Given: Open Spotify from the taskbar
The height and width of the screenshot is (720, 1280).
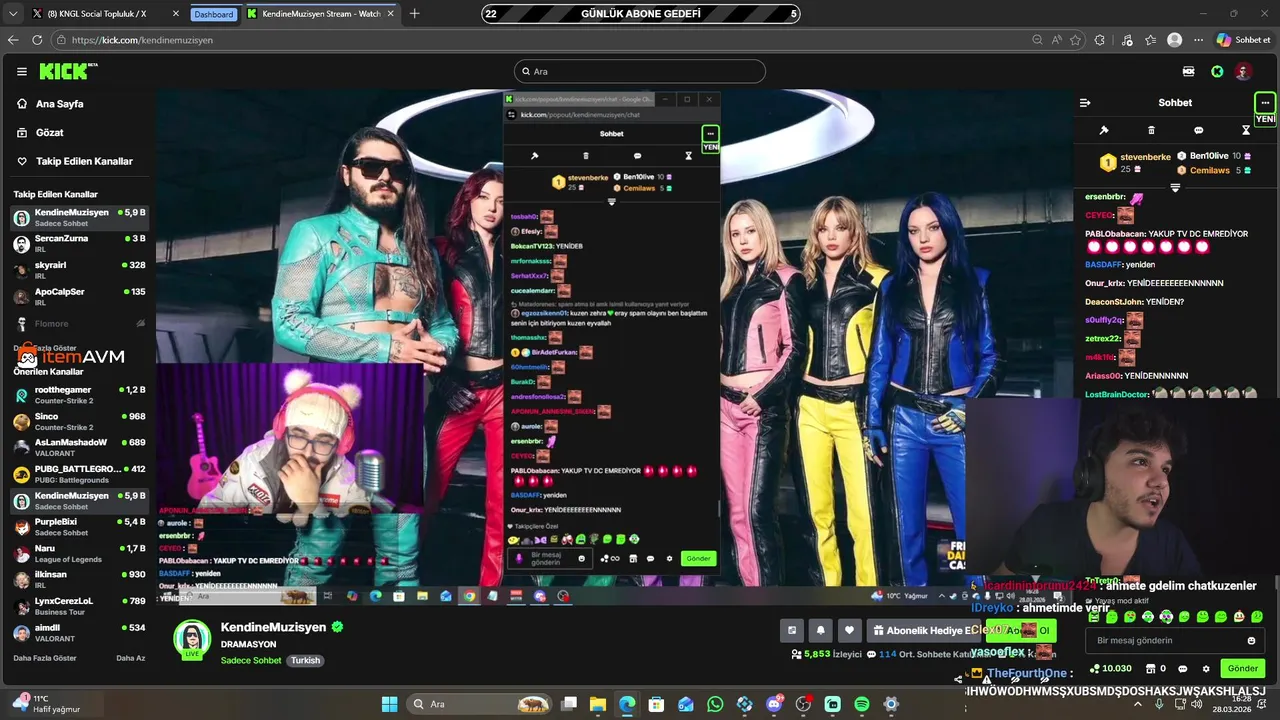Looking at the screenshot, I should (862, 704).
